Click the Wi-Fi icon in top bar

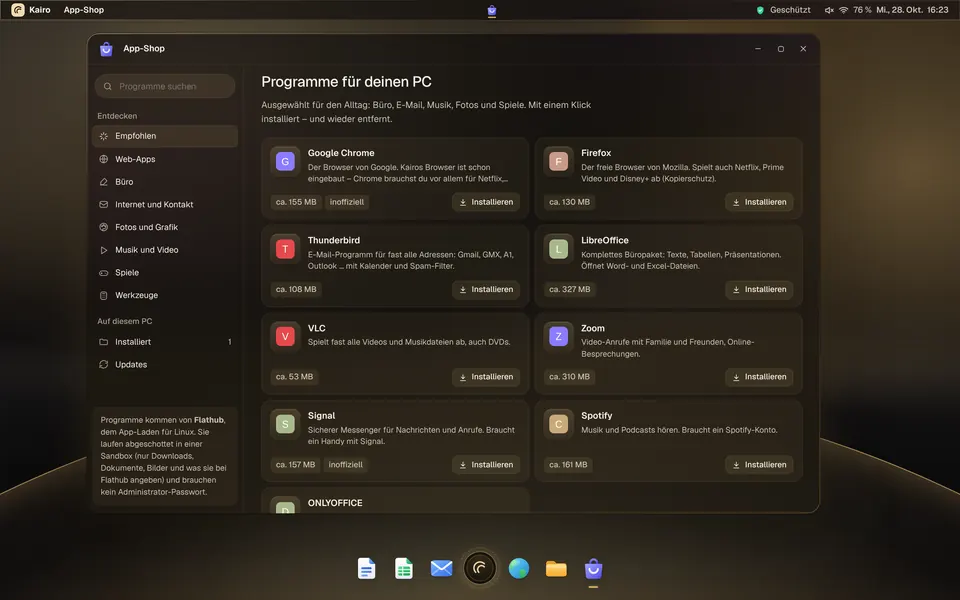[x=844, y=10]
